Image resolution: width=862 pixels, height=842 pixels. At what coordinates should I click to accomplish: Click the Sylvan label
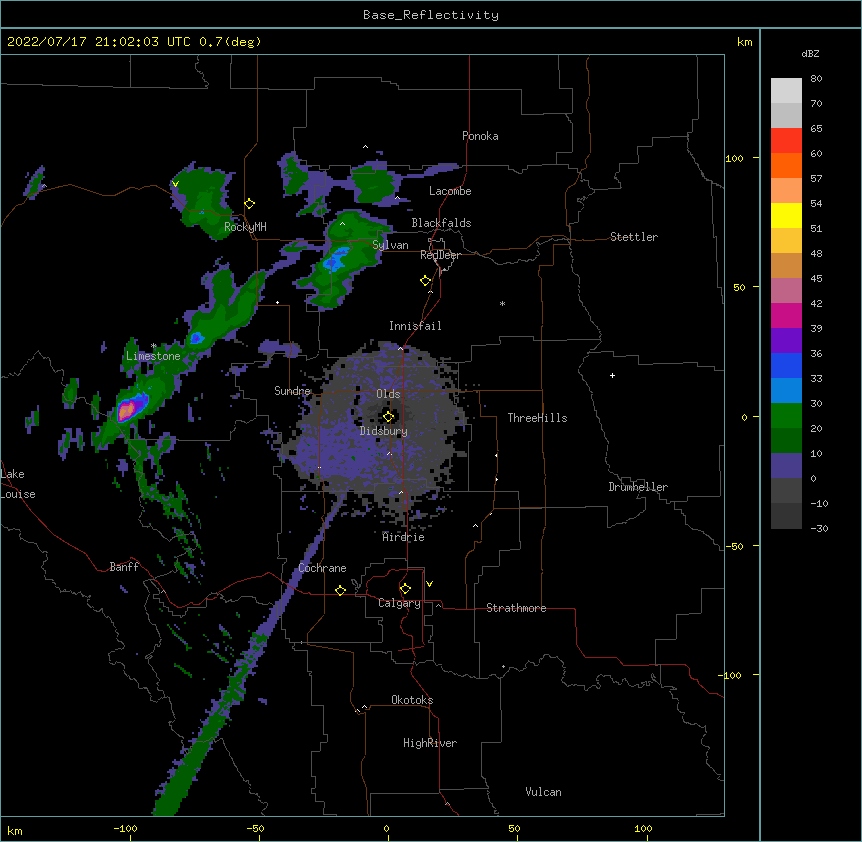pos(390,245)
